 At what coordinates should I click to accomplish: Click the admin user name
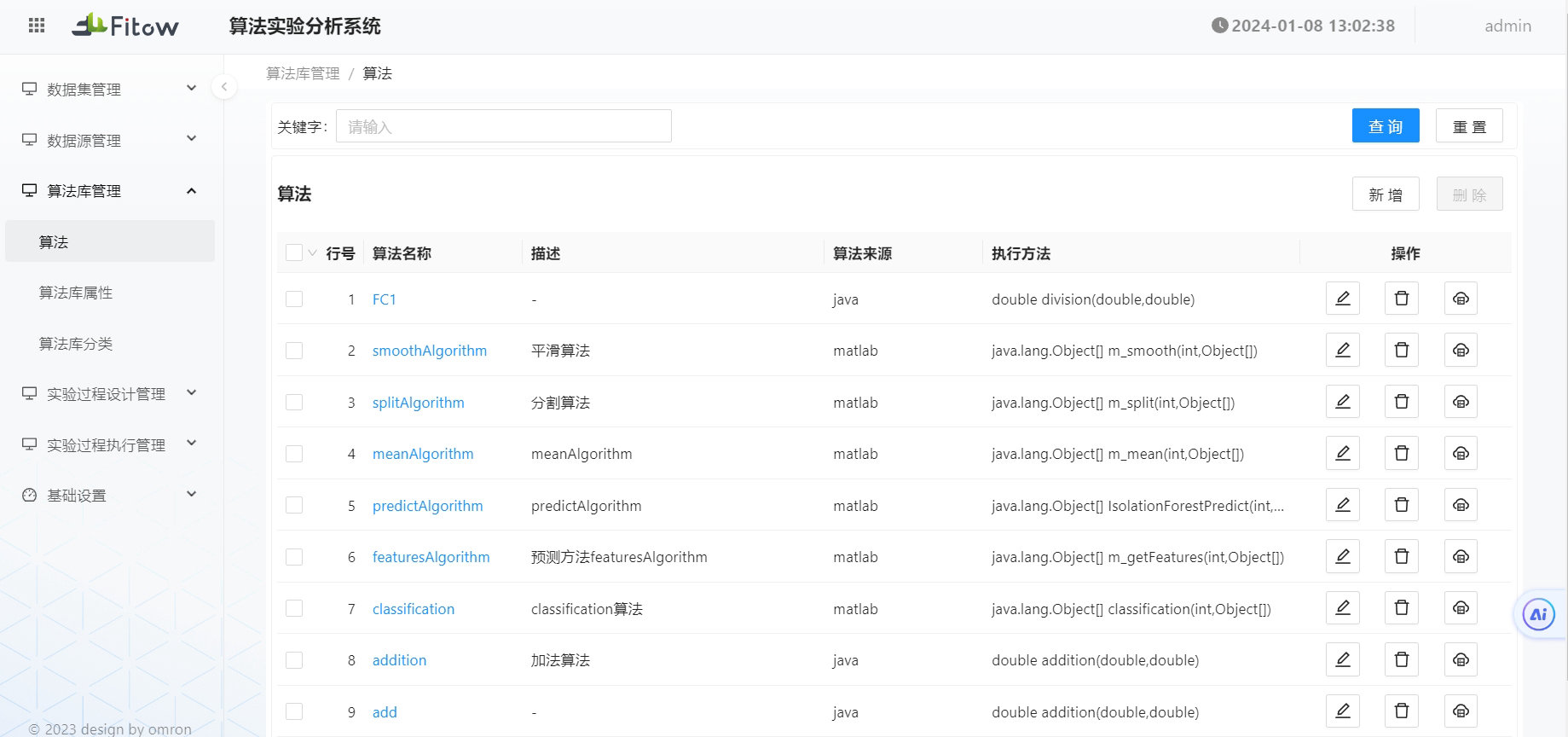pos(1507,26)
